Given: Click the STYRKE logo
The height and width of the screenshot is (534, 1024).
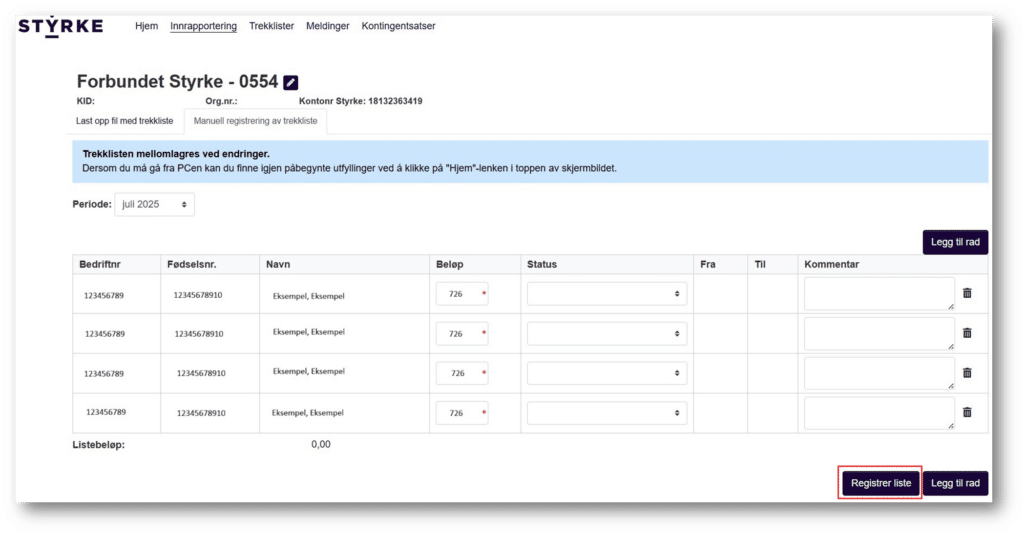Looking at the screenshot, I should pyautogui.click(x=60, y=26).
